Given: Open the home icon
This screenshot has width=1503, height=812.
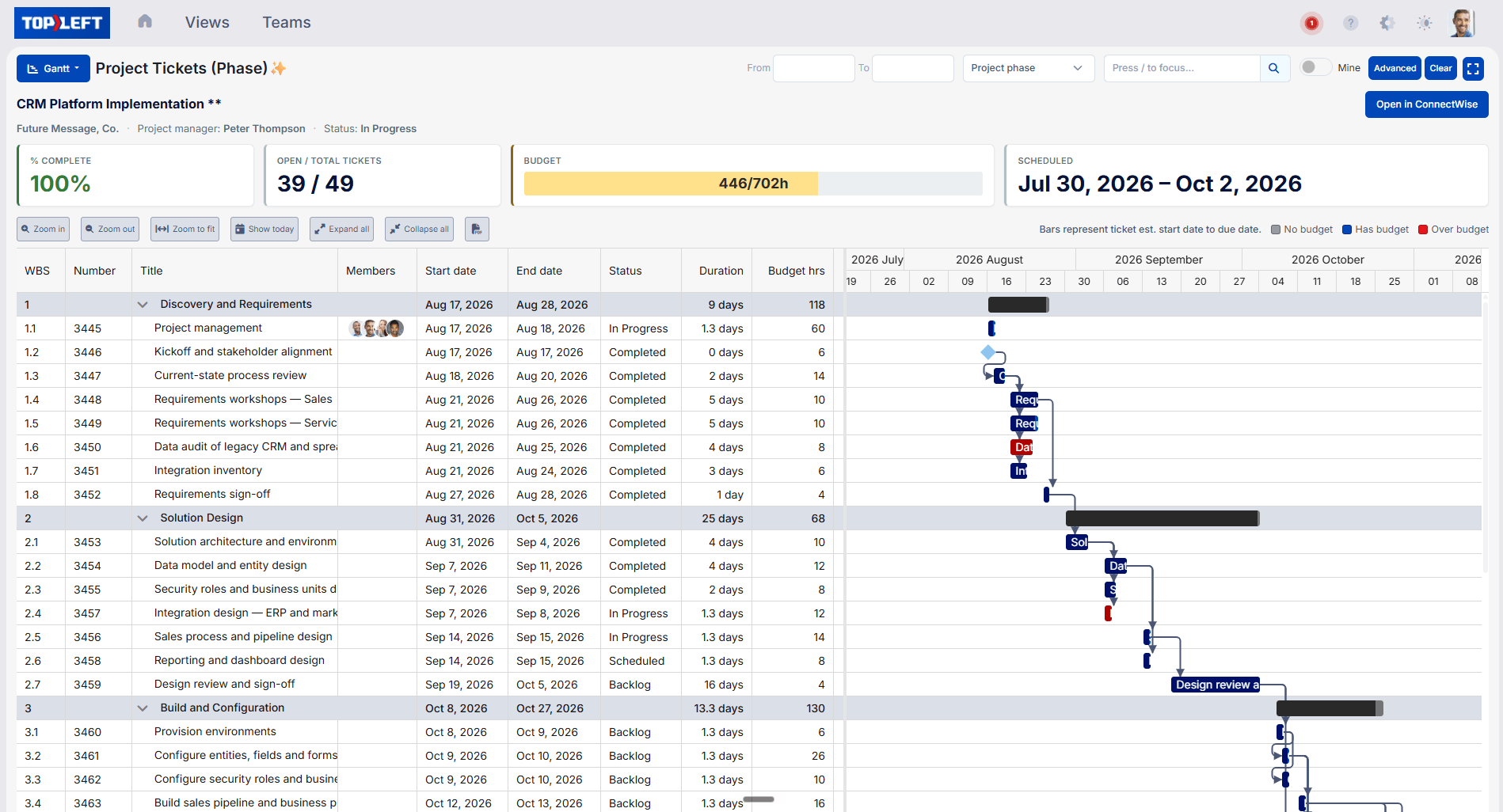Looking at the screenshot, I should click(x=145, y=21).
